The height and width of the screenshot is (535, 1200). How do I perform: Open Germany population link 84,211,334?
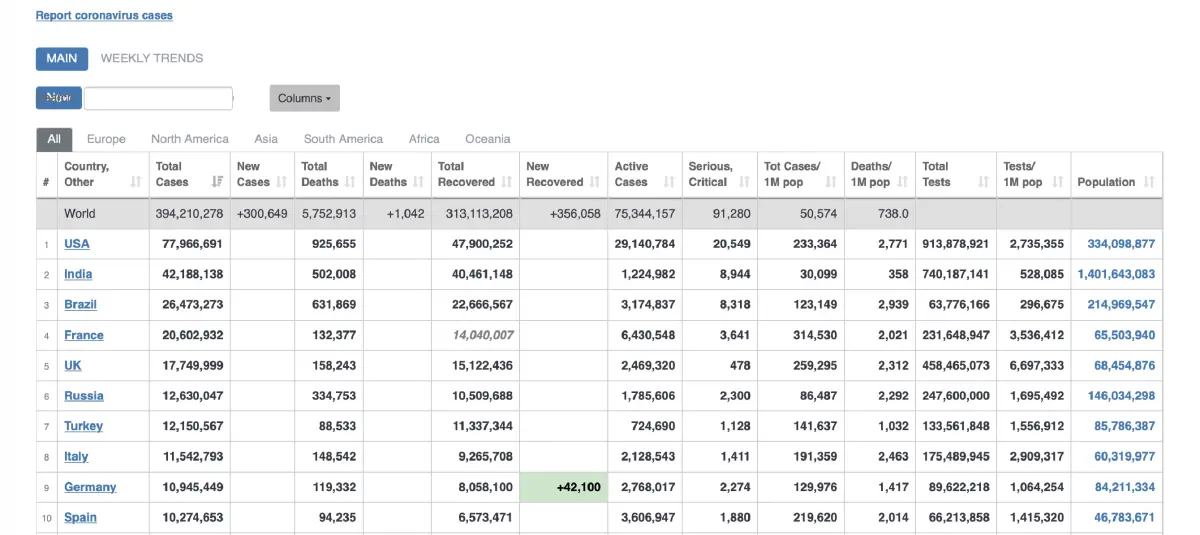[x=1125, y=487]
